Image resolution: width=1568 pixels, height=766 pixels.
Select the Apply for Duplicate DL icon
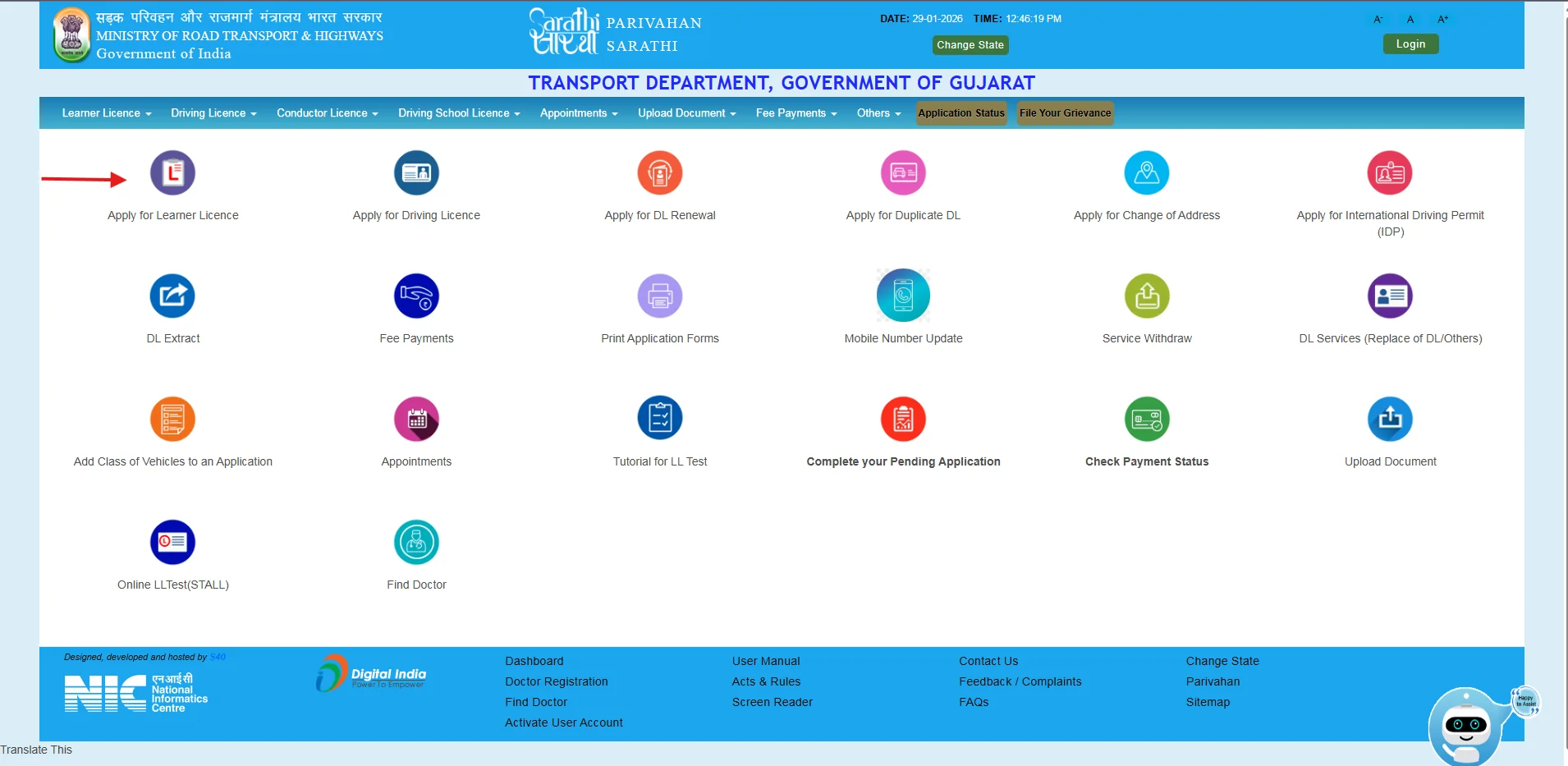(903, 173)
